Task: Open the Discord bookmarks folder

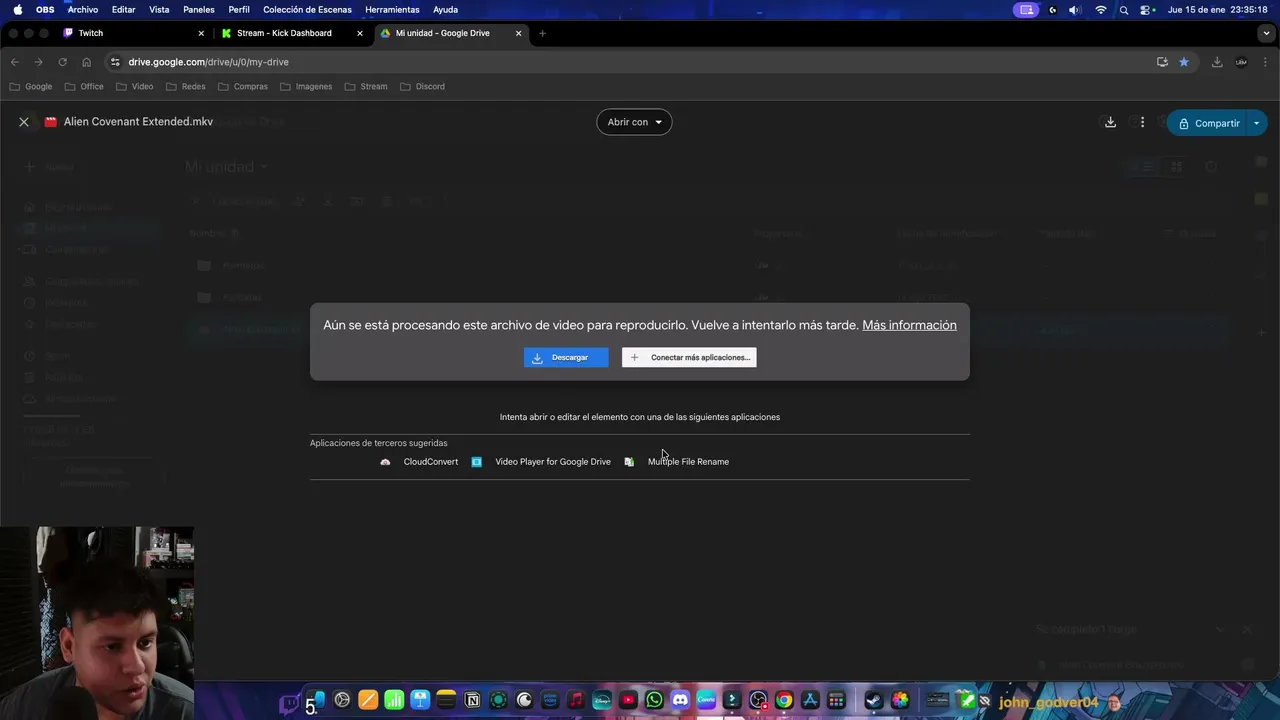Action: click(x=423, y=86)
